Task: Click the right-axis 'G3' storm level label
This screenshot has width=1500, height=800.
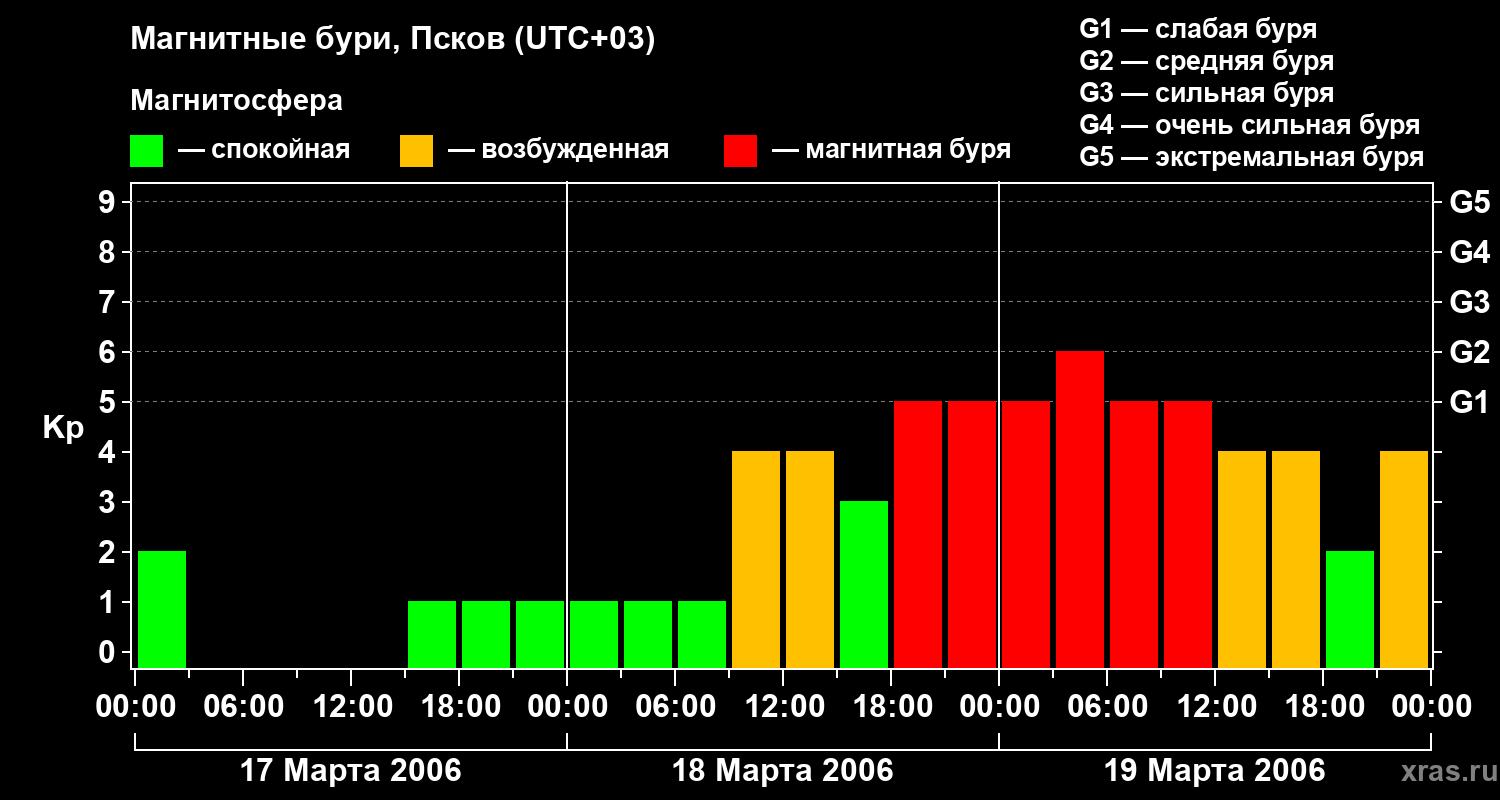Action: (1469, 302)
